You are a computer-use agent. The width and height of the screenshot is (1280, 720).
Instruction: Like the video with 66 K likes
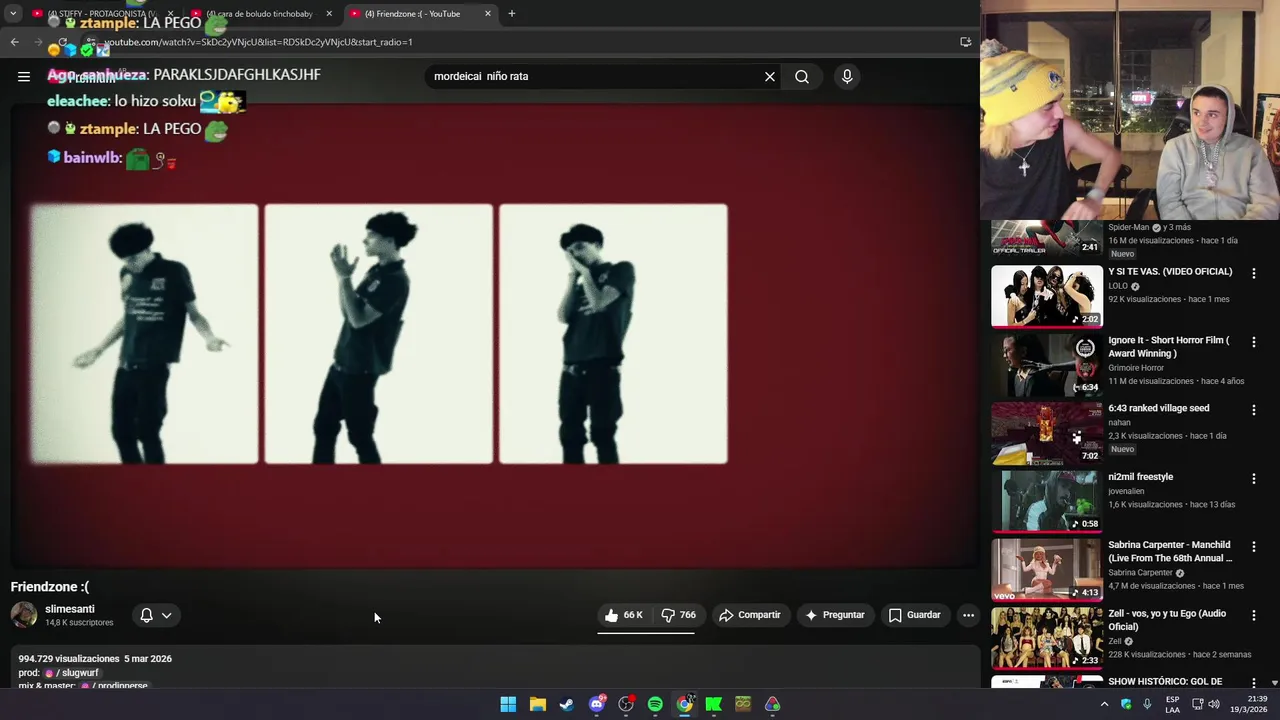pyautogui.click(x=623, y=615)
